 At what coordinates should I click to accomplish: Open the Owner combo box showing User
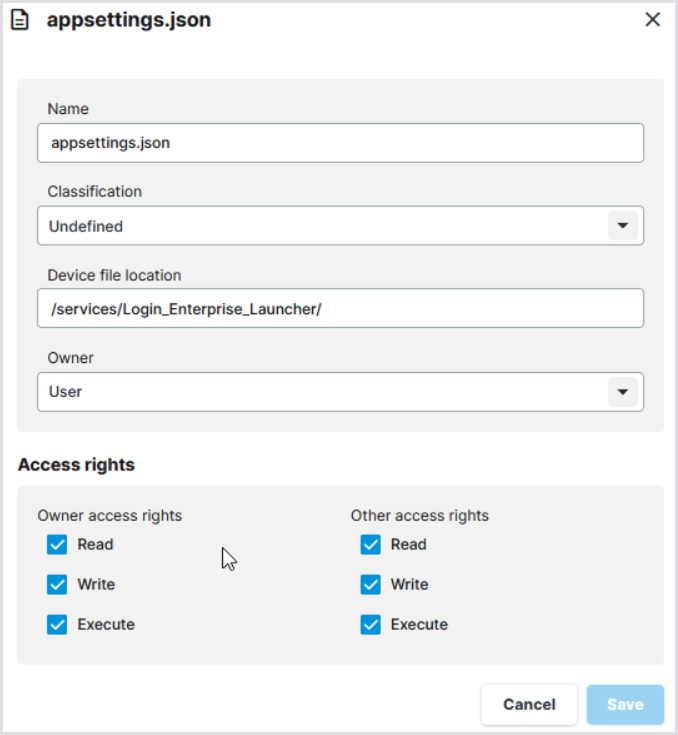(320, 392)
